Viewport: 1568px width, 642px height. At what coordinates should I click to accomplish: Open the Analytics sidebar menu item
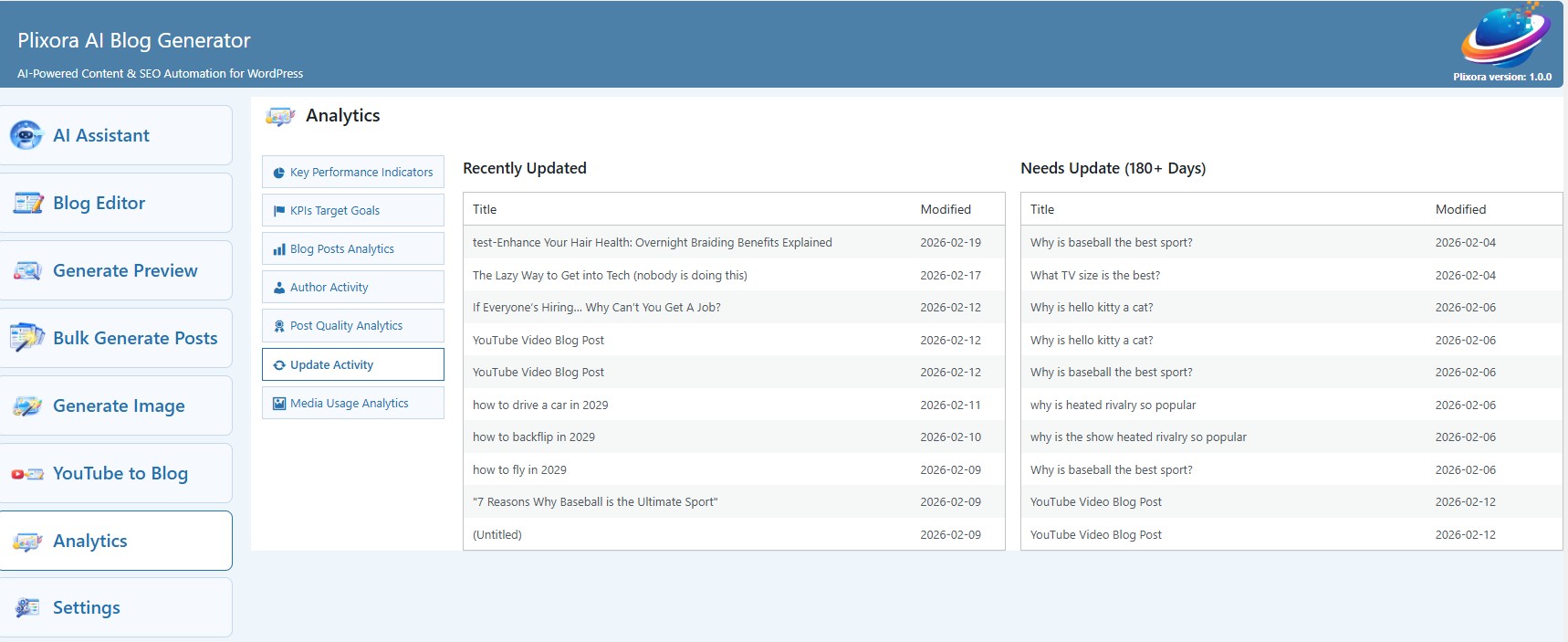point(116,541)
